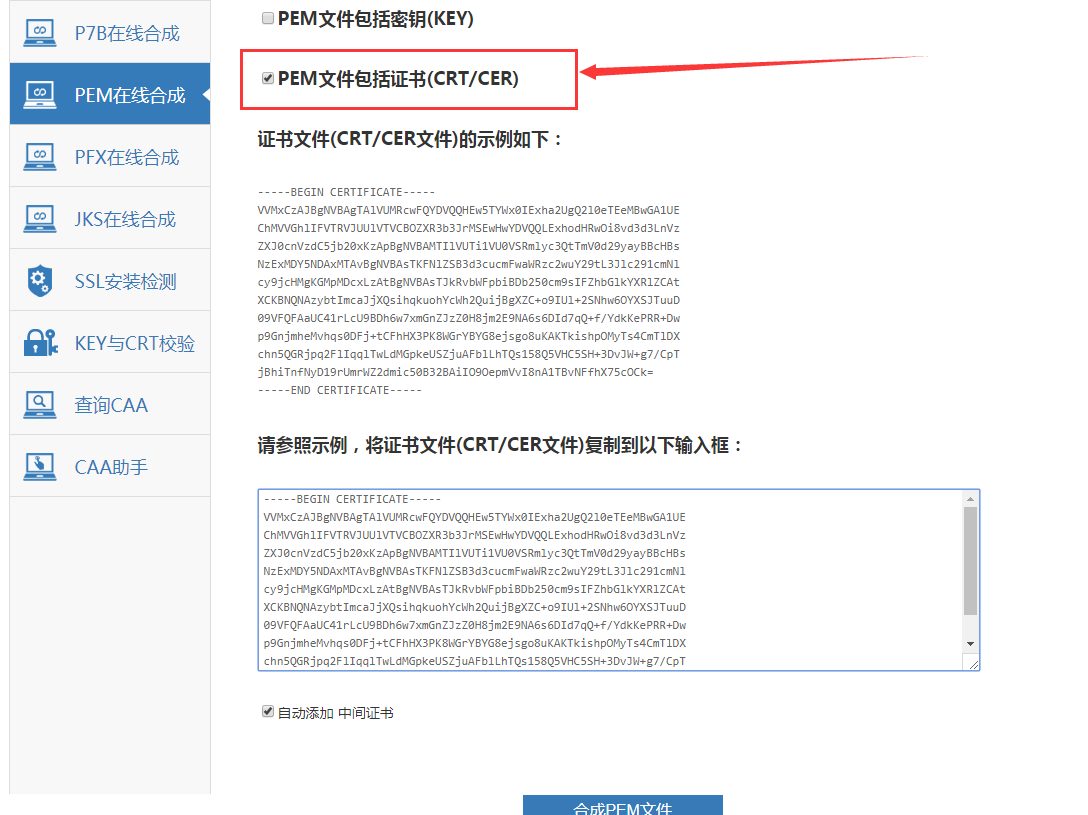Click the JKS在线合成 laptop icon
This screenshot has width=1088, height=815.
pyautogui.click(x=40, y=218)
